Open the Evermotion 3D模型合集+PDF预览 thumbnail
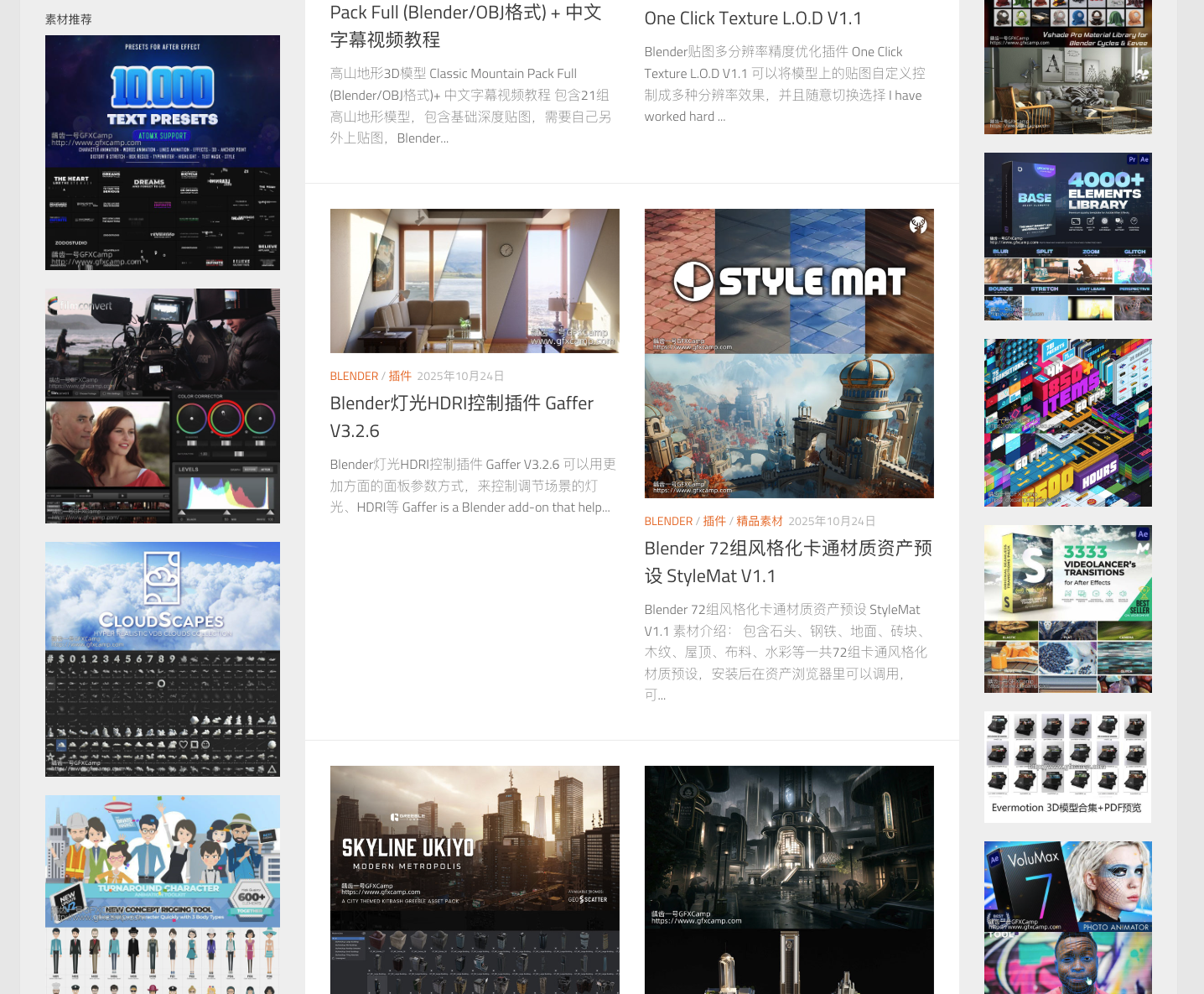This screenshot has width=1204, height=994. pos(1068,767)
